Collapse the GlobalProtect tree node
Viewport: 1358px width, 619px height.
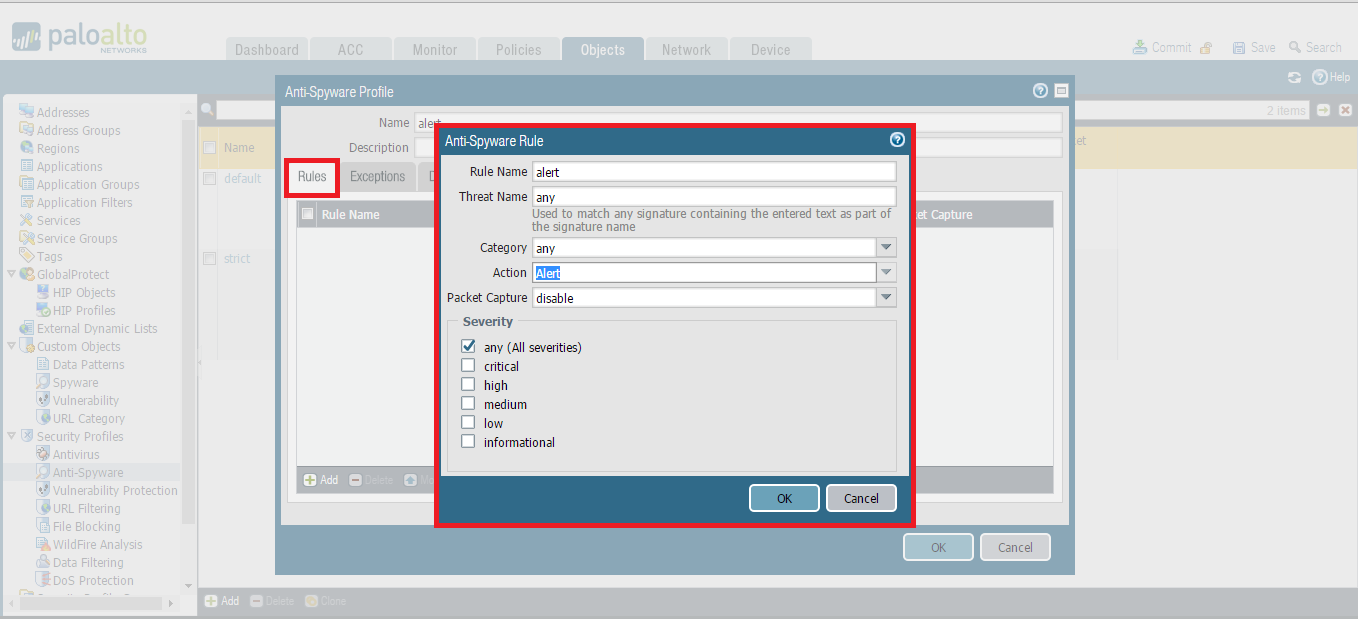coord(11,274)
